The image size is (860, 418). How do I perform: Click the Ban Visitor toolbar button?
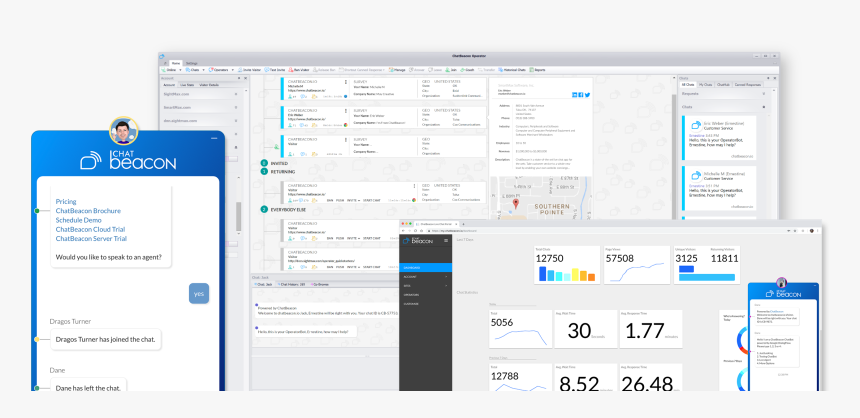pyautogui.click(x=299, y=70)
